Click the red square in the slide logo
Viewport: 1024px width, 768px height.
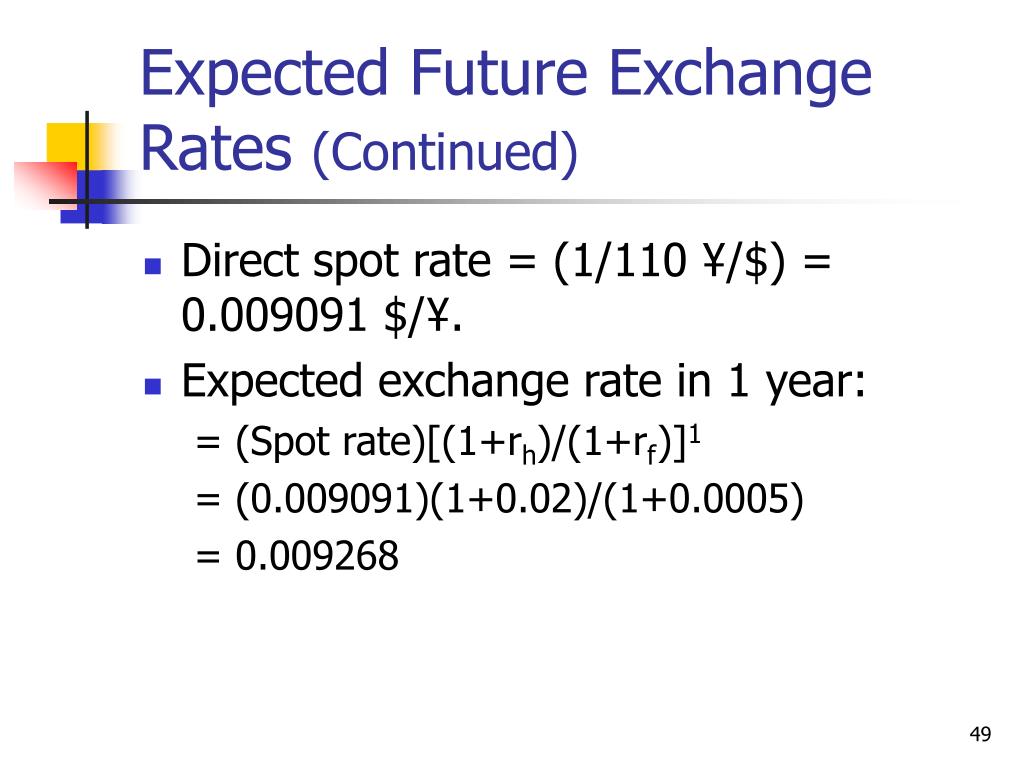click(x=45, y=184)
